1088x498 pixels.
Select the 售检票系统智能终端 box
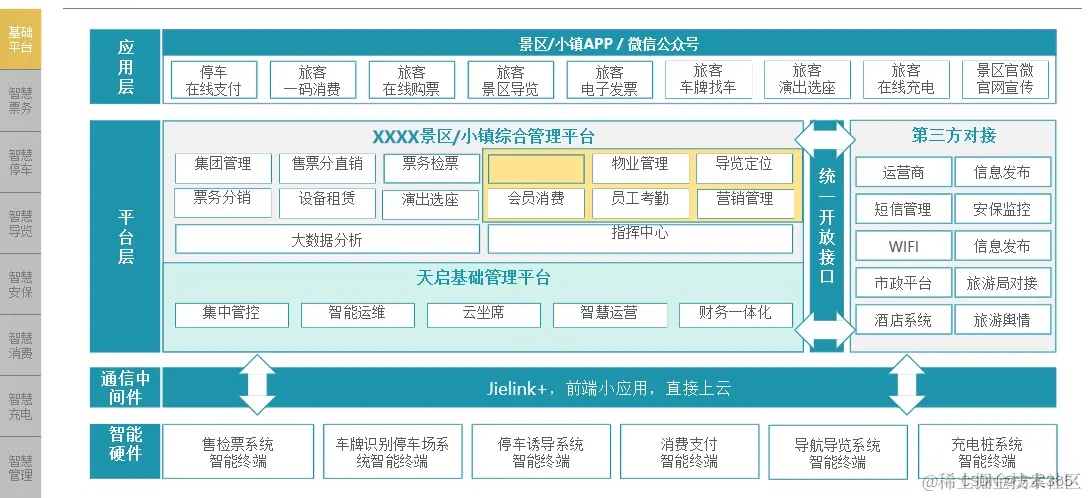coord(238,452)
